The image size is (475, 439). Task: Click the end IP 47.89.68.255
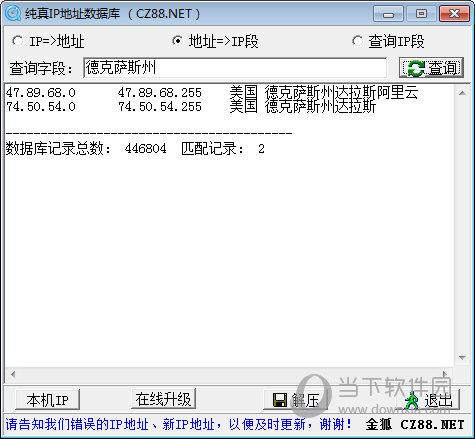point(160,92)
